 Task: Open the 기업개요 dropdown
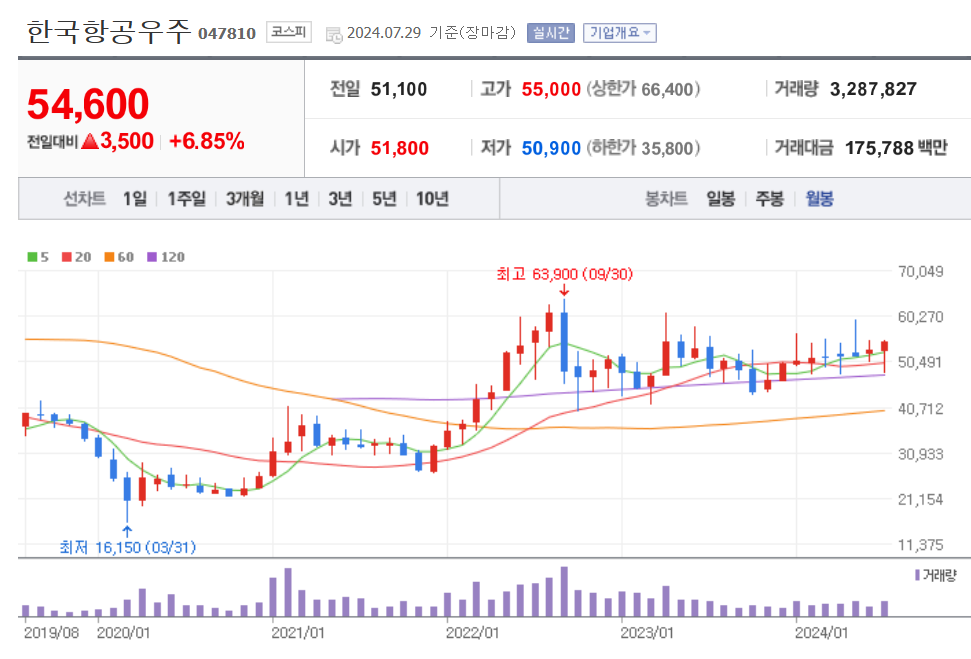pyautogui.click(x=619, y=33)
